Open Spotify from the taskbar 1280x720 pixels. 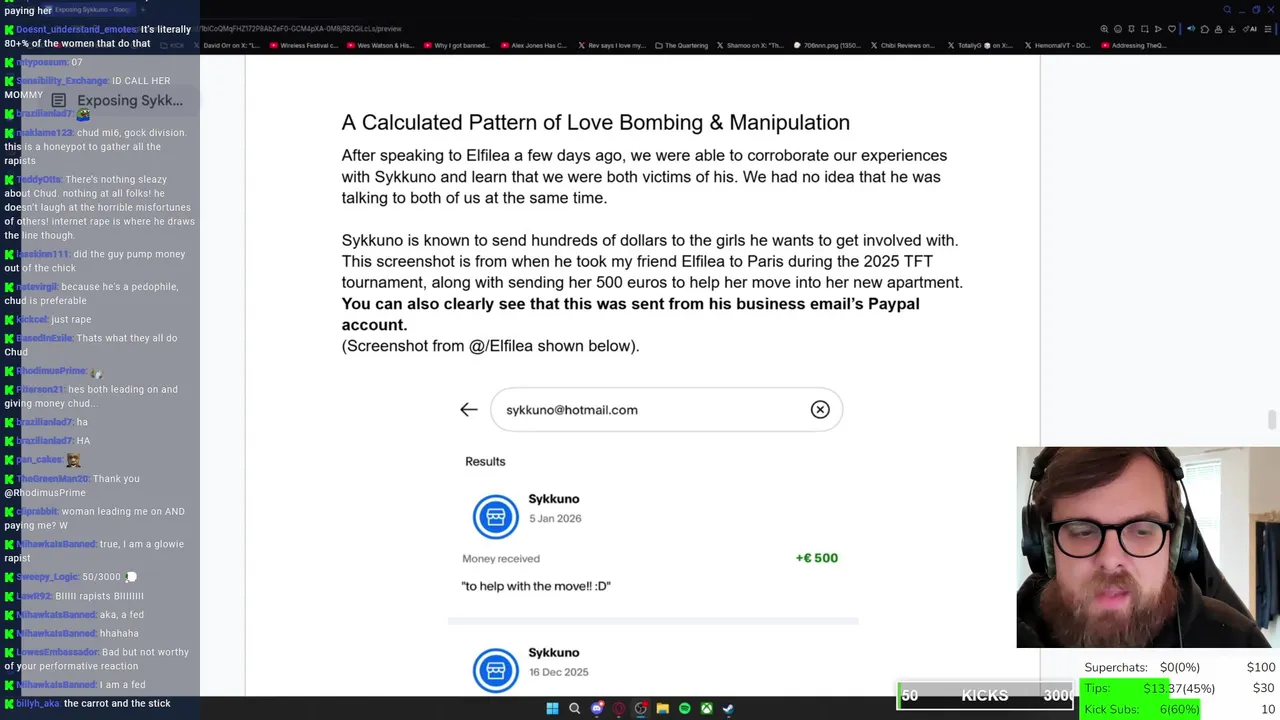pyautogui.click(x=684, y=708)
